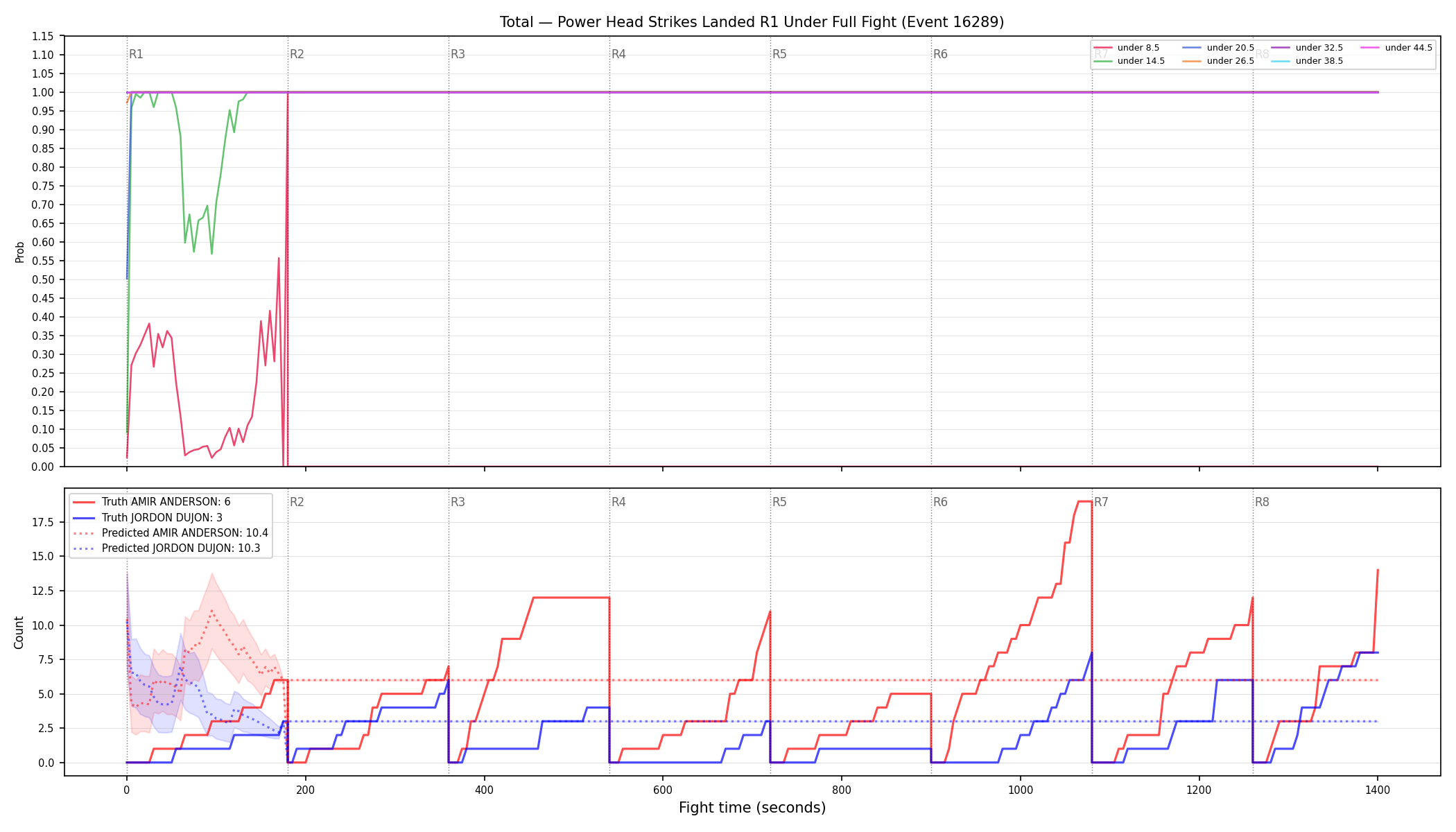Click the R6 round marker in bottom chart

pyautogui.click(x=940, y=502)
